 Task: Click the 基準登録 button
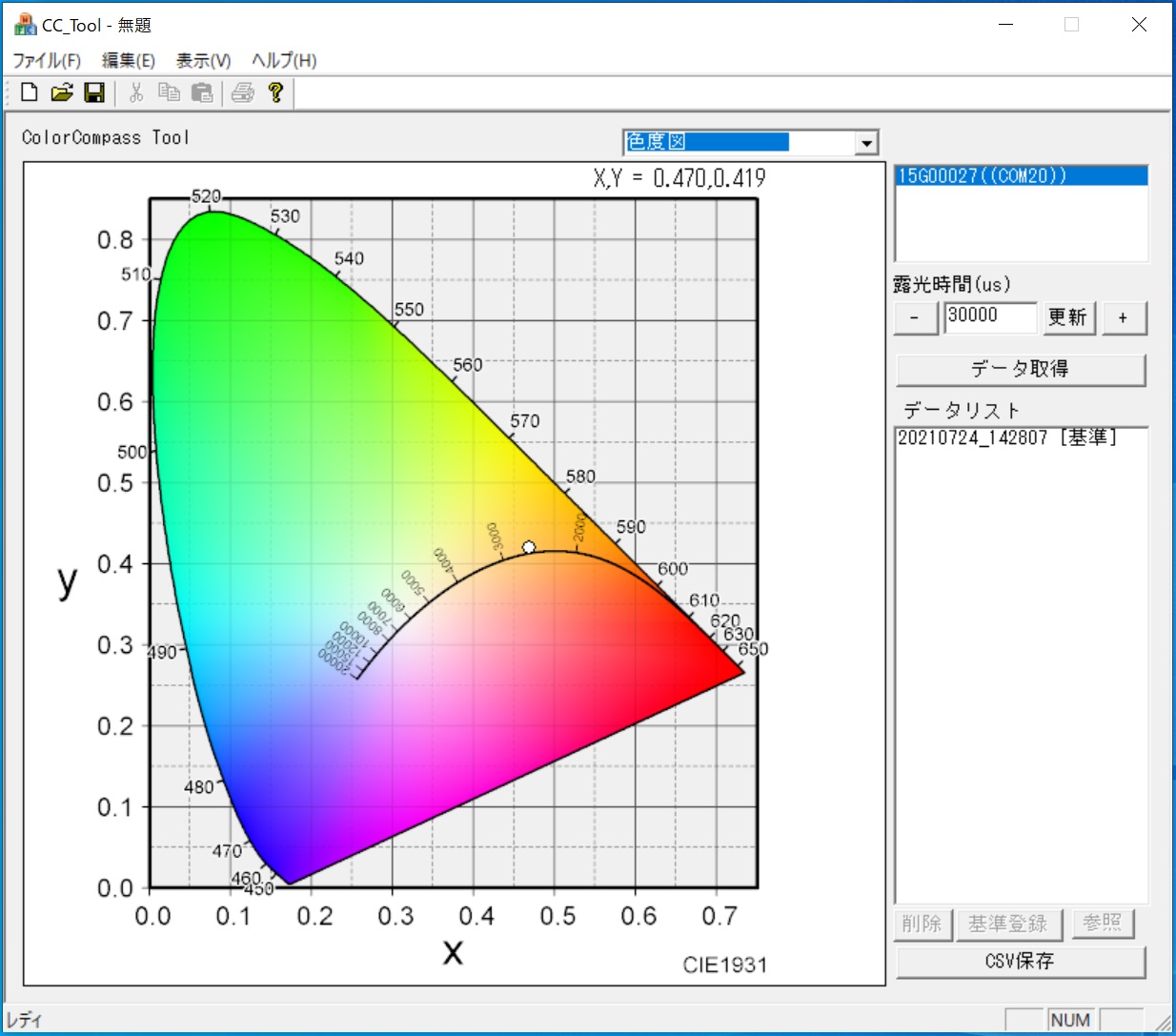tap(1008, 924)
